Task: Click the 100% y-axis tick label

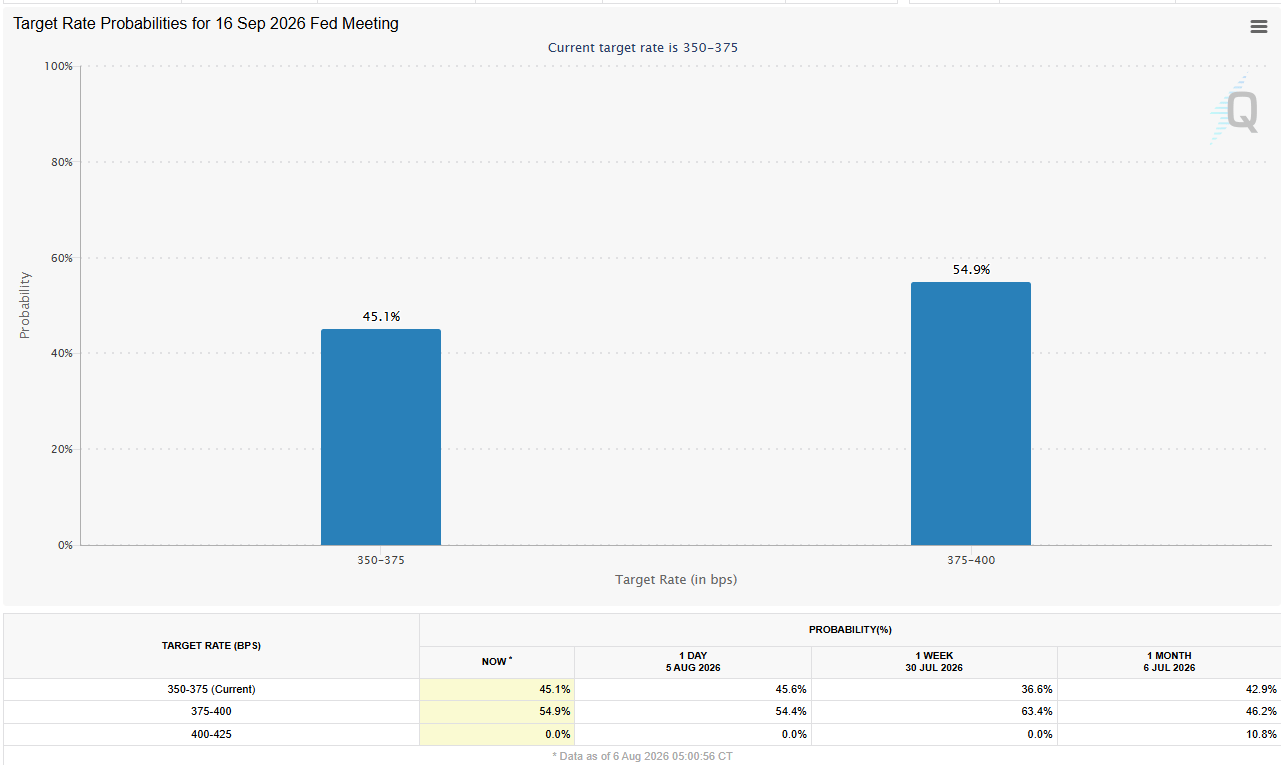Action: tap(58, 66)
